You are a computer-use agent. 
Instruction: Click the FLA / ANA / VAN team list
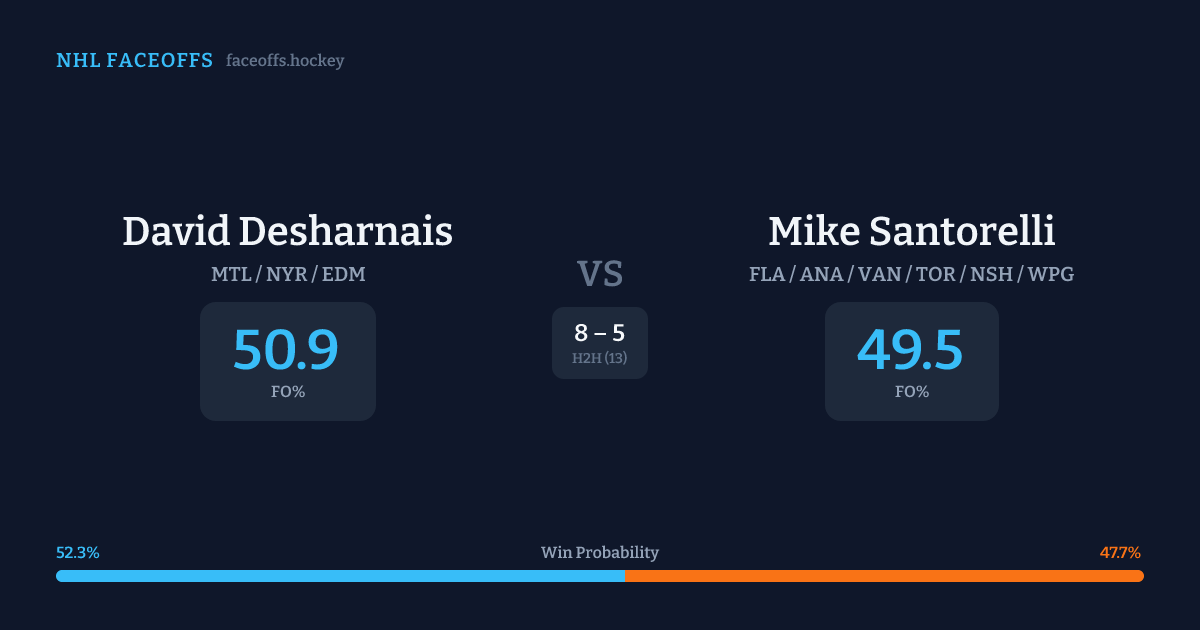click(911, 274)
